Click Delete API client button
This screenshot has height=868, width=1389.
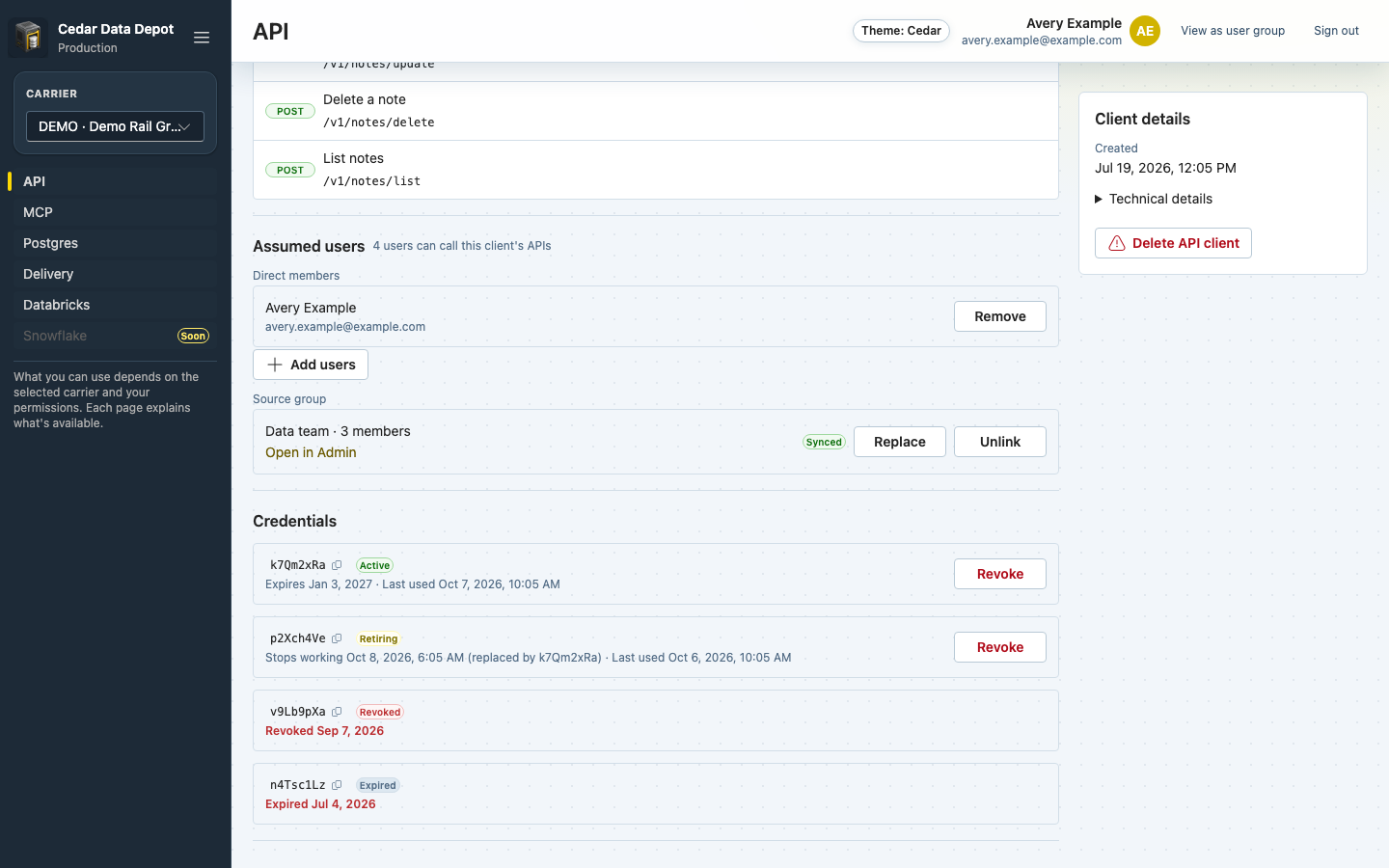[1173, 243]
